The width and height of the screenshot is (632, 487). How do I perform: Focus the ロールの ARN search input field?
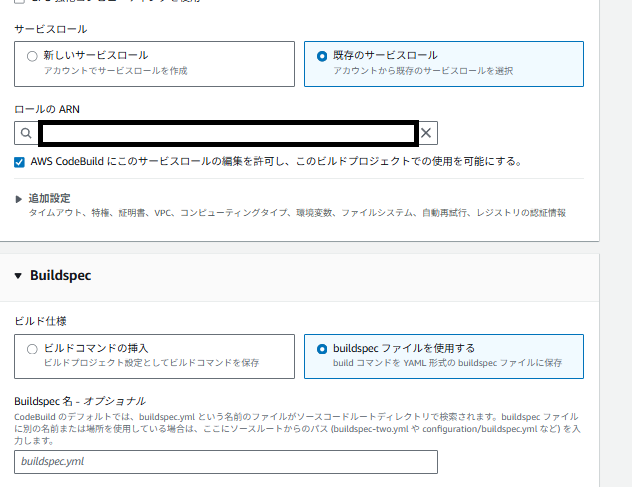click(228, 133)
